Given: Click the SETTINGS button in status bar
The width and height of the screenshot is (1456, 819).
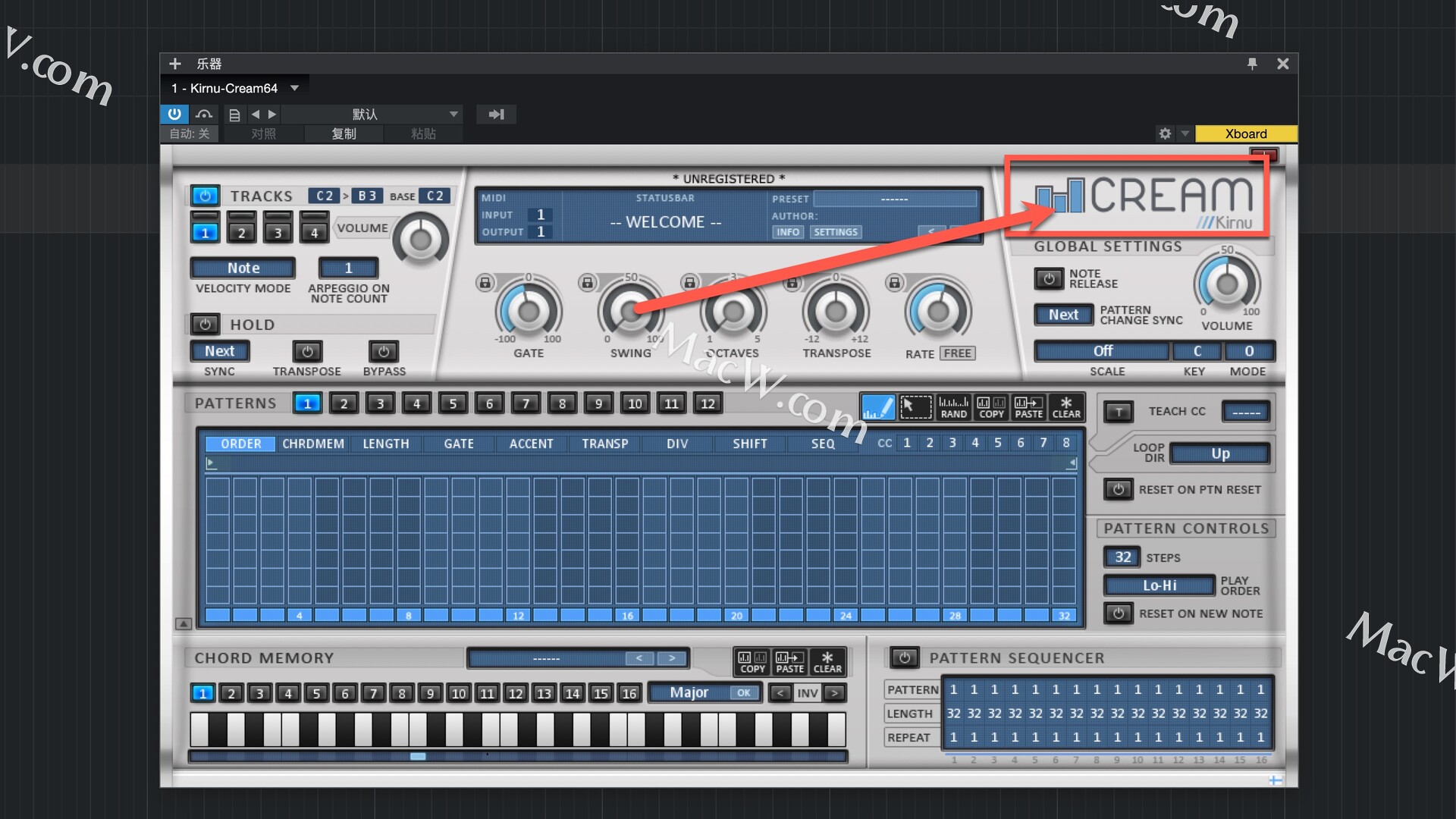Looking at the screenshot, I should [836, 232].
